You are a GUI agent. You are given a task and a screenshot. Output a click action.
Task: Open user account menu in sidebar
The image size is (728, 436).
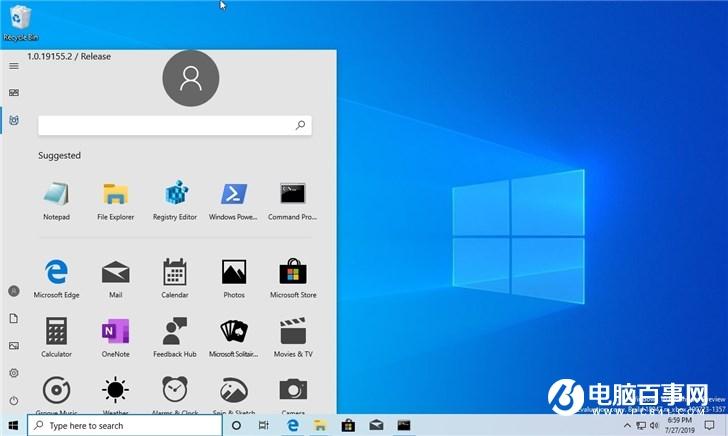point(14,291)
